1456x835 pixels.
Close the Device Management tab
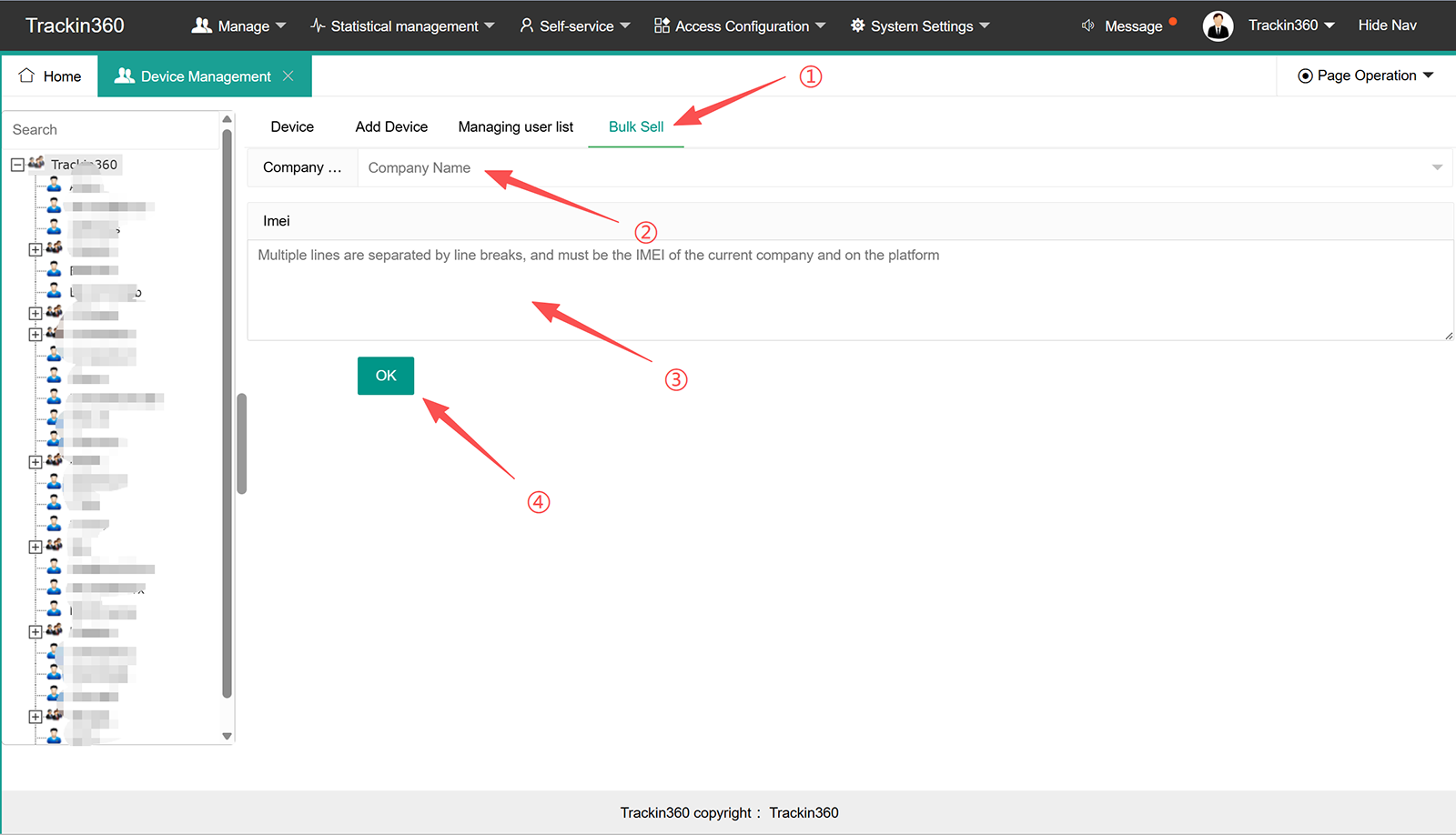288,75
